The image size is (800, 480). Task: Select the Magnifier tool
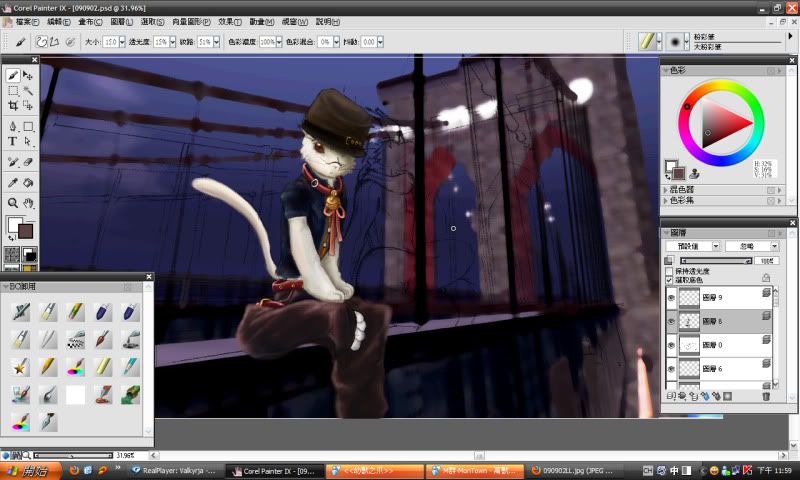tap(13, 203)
